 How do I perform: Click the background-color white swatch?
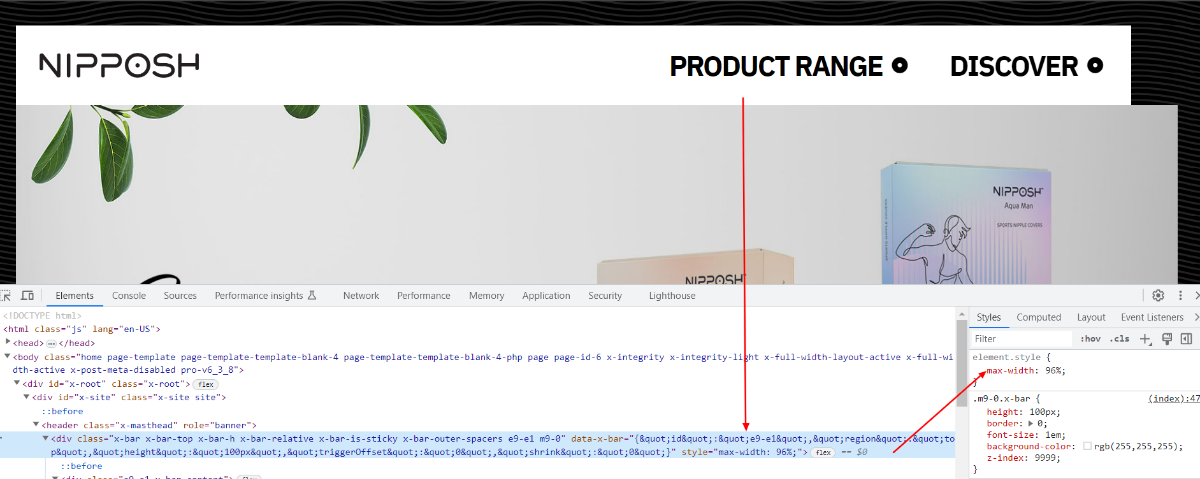tap(1087, 445)
